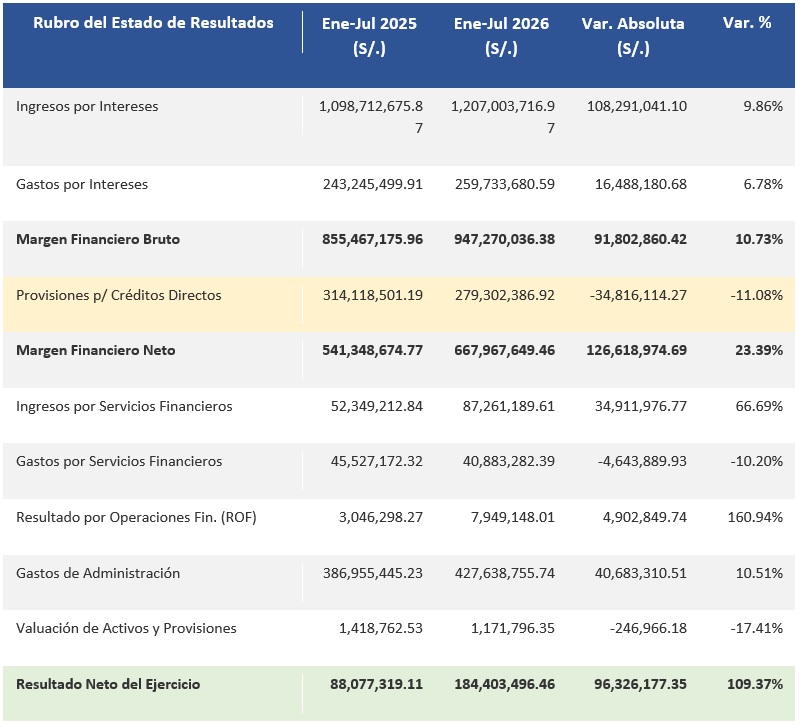Select the 'Ene-Jul 2026 (S/.)' column header
Viewport: 800px width, 727px height.
pyautogui.click(x=501, y=36)
